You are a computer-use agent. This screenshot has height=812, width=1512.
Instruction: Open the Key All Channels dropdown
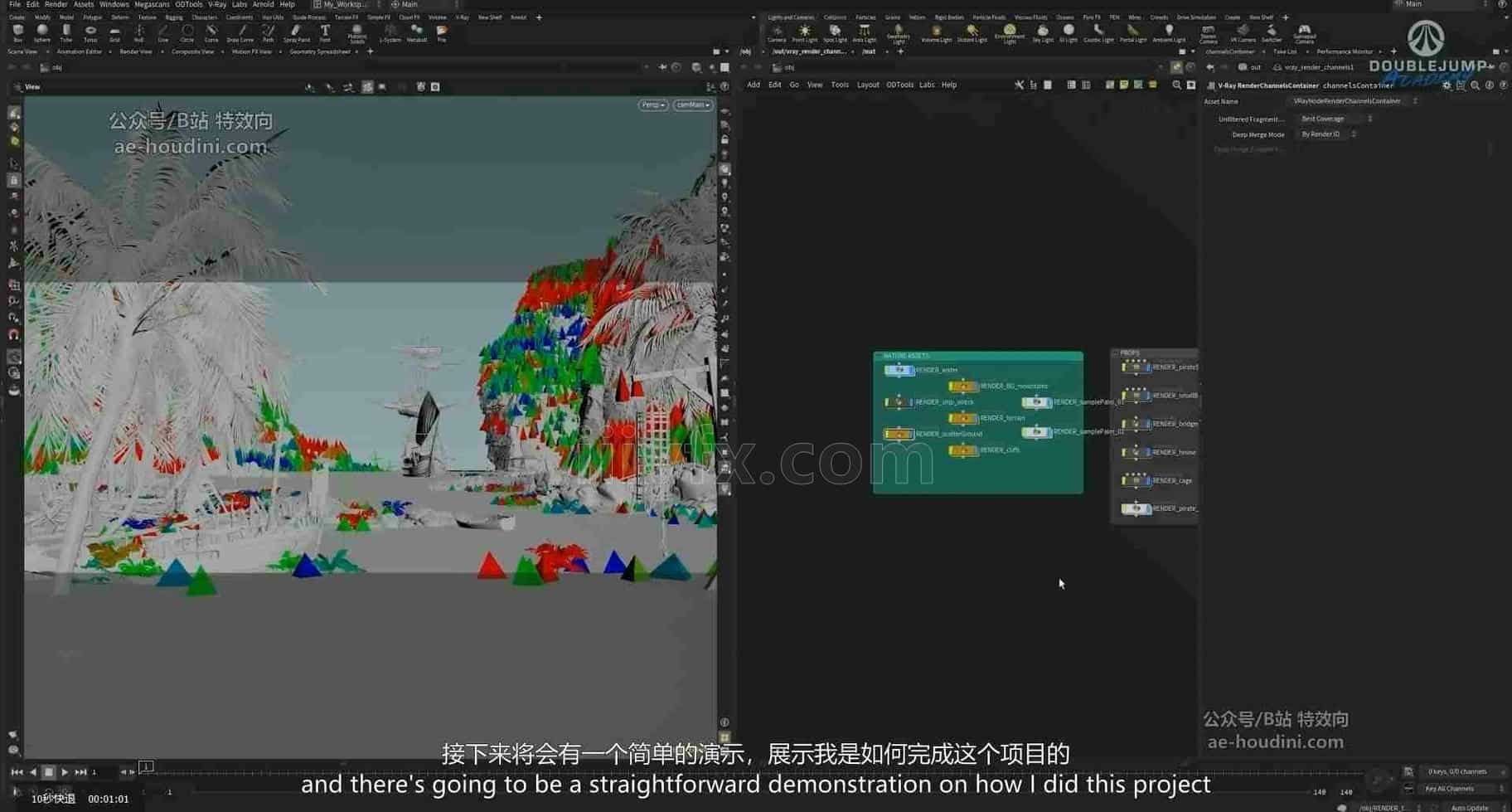[1462, 789]
